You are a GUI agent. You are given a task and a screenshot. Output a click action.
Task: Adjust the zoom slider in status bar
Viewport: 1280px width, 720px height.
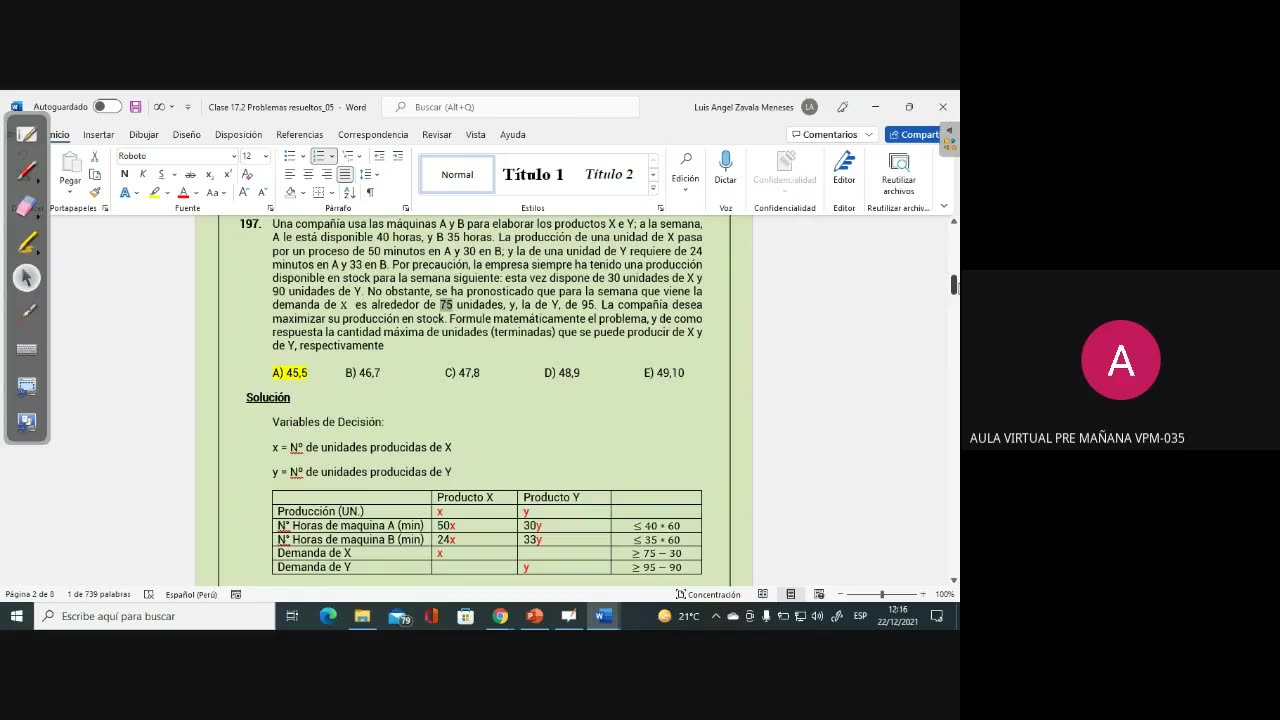tap(882, 594)
